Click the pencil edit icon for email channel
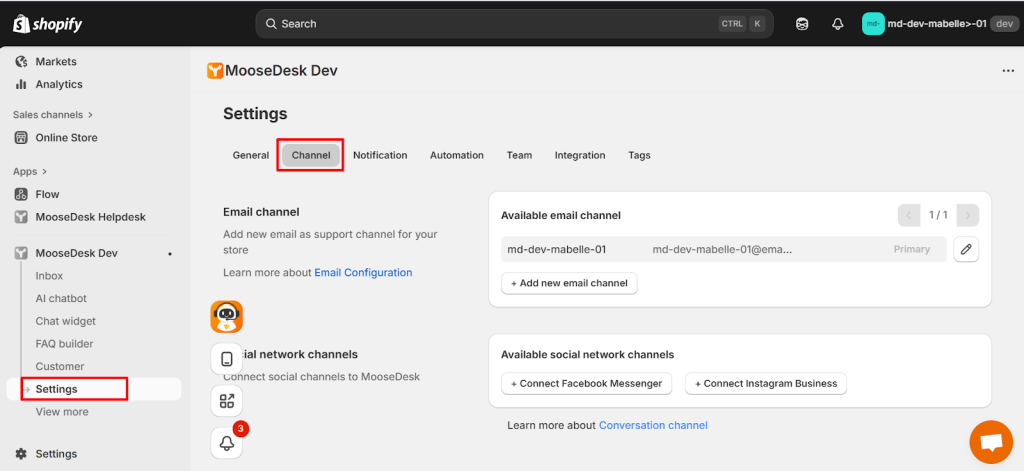 (965, 250)
